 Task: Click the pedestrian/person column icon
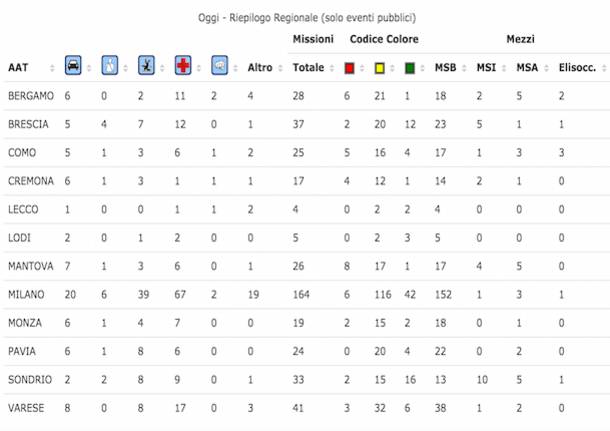[109, 65]
